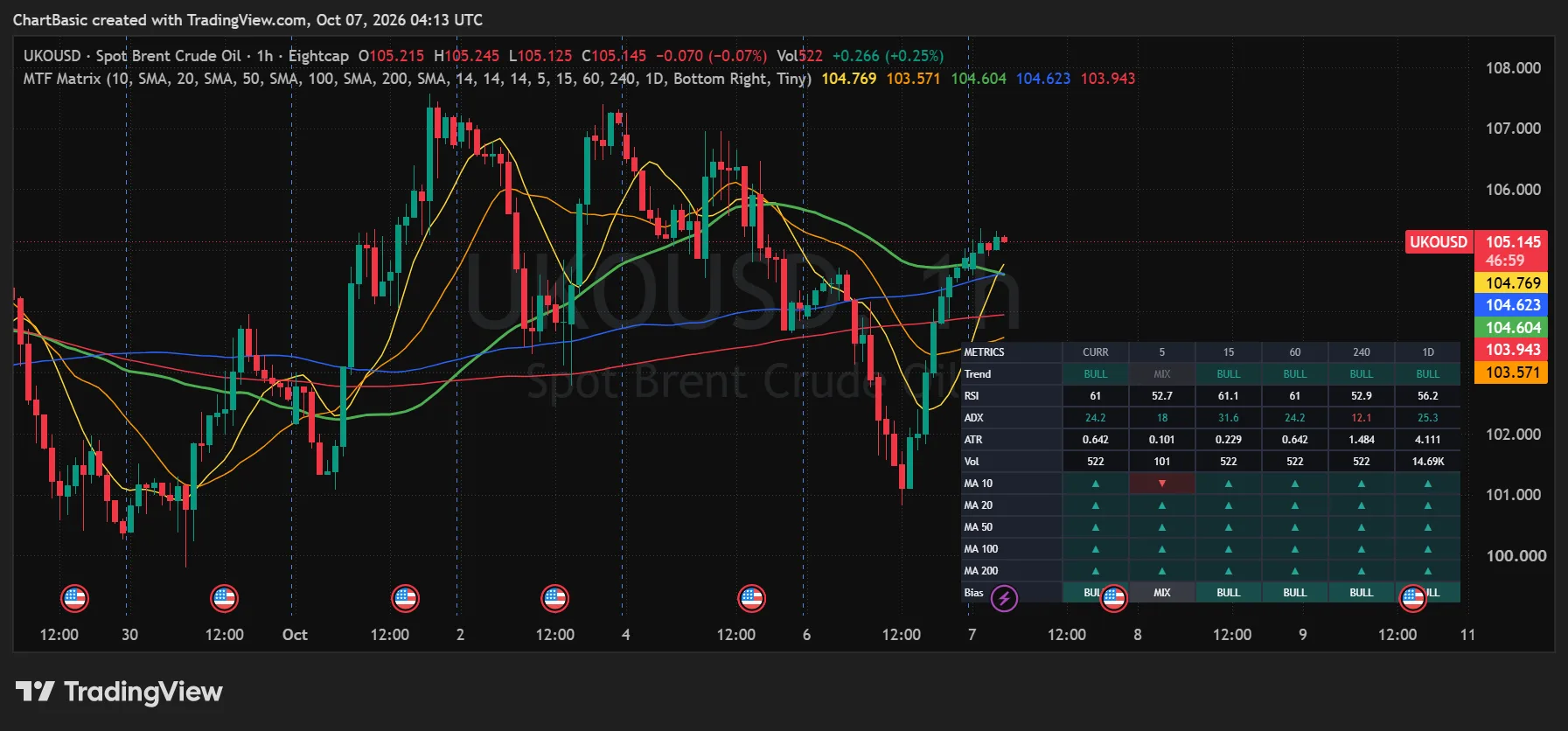Click the CURR column header
This screenshot has width=1568, height=731.
tap(1096, 352)
